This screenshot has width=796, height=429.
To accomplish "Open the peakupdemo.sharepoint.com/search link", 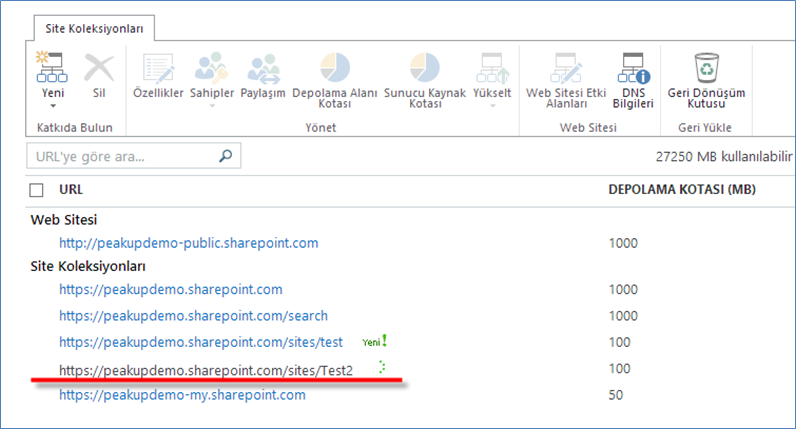I will [x=193, y=316].
